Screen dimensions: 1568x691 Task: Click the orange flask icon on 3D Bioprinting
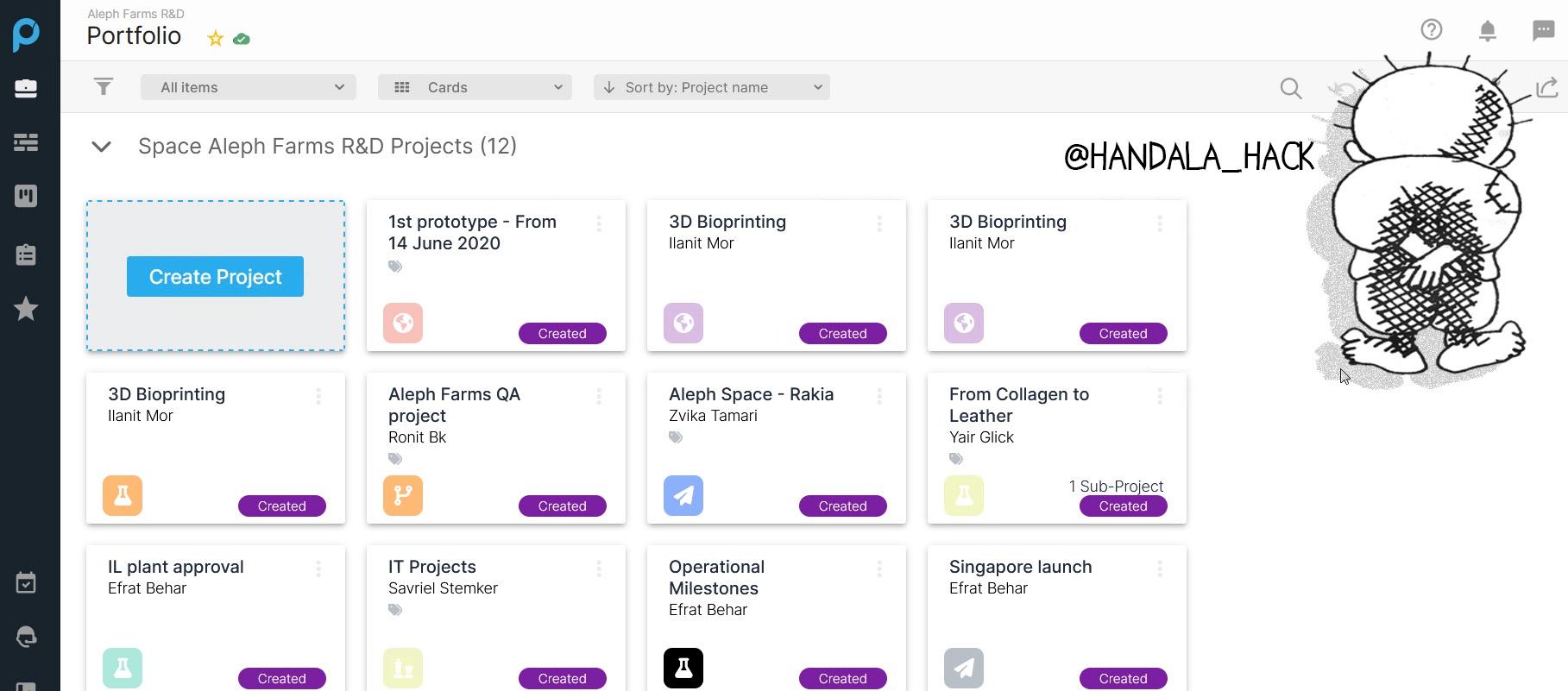point(123,495)
